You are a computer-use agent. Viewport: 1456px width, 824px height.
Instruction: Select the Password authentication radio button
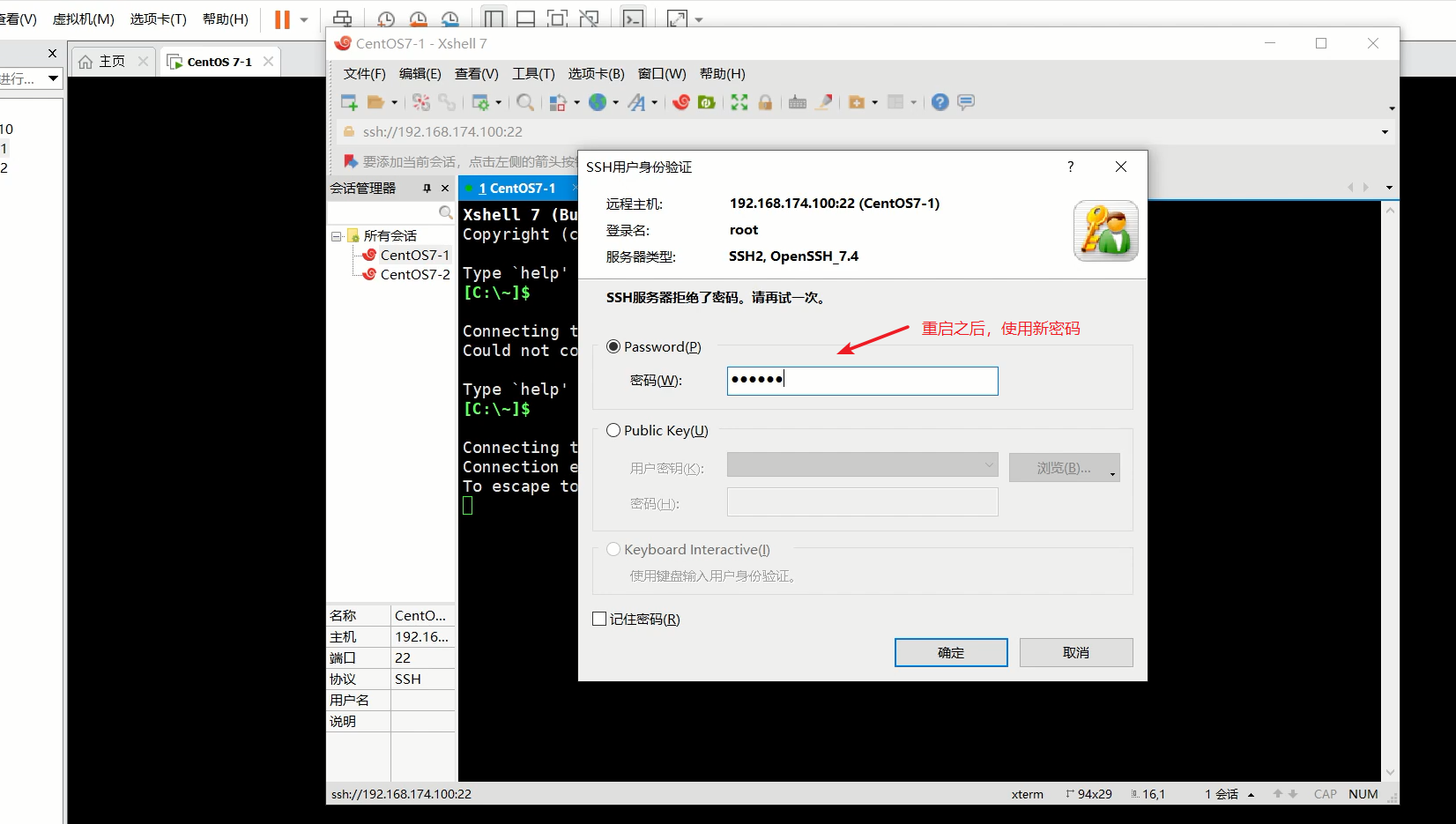coord(613,347)
